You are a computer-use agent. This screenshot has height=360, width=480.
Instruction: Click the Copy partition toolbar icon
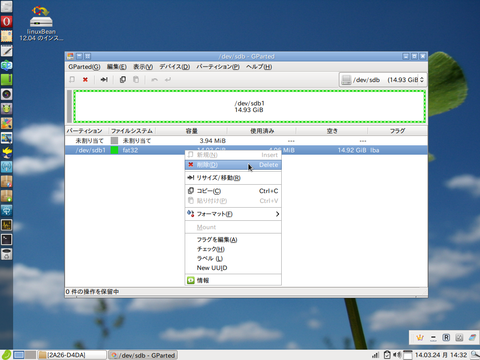[123, 80]
